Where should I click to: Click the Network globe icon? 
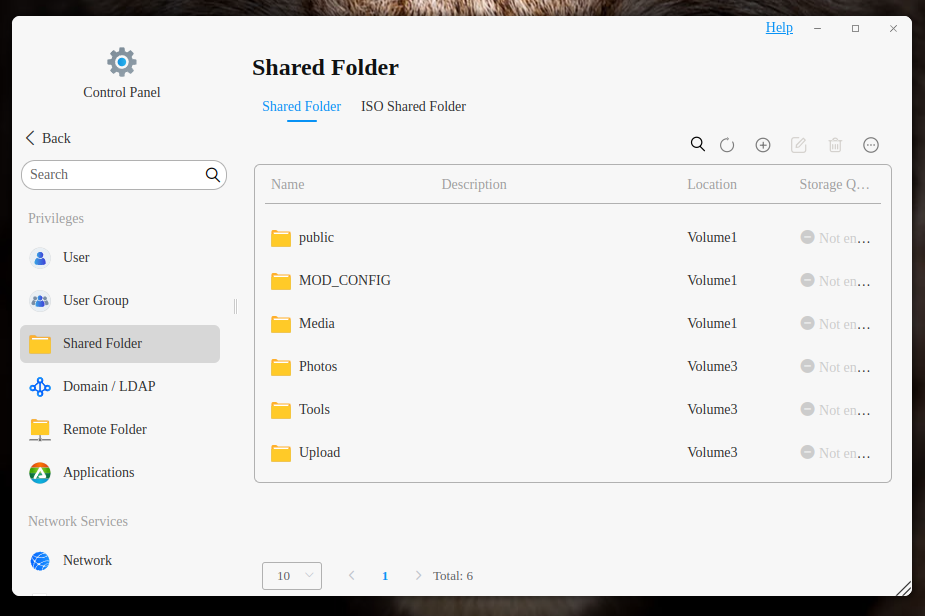coord(40,561)
